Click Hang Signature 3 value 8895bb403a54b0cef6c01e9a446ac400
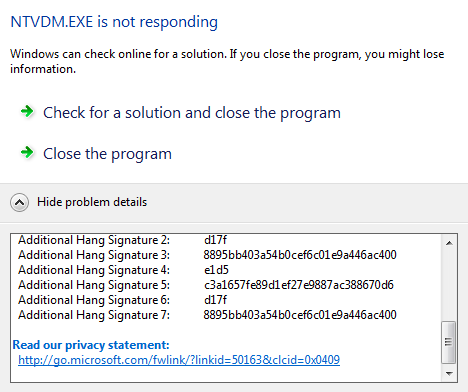468x392 pixels. (x=300, y=255)
